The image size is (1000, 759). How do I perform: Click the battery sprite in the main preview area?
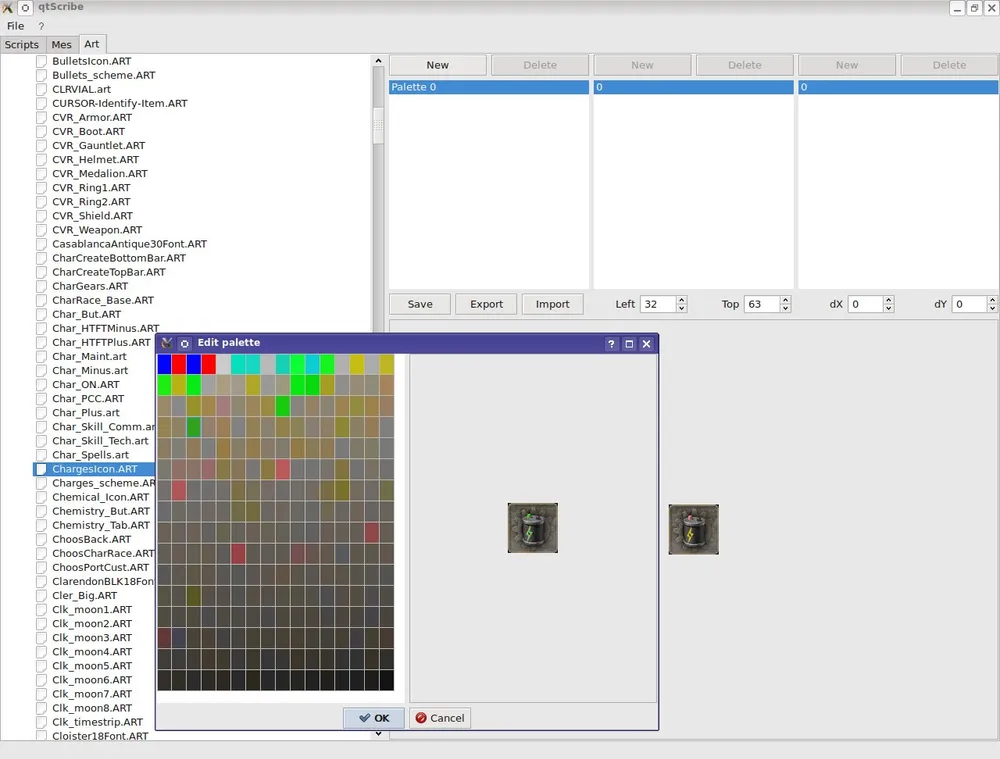[693, 529]
